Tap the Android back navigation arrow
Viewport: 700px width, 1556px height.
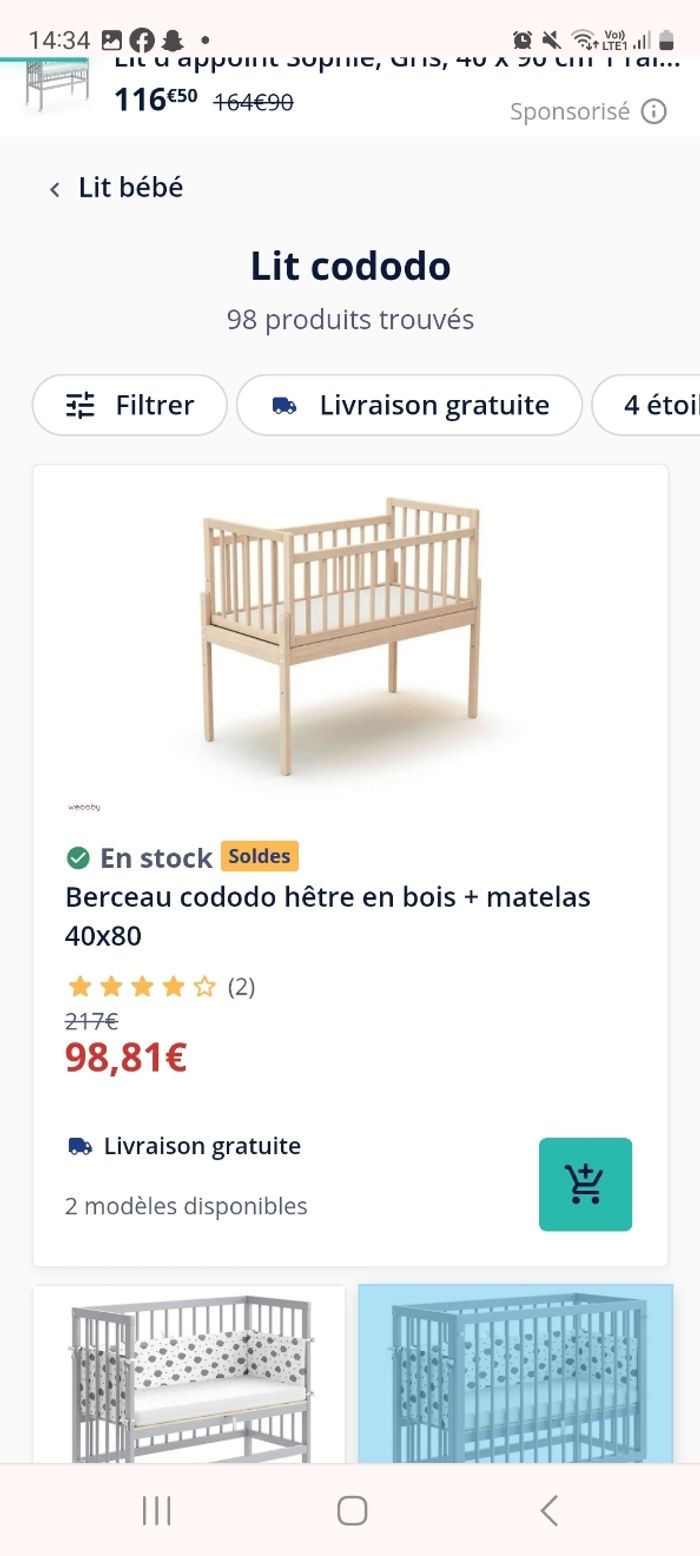click(x=548, y=1512)
